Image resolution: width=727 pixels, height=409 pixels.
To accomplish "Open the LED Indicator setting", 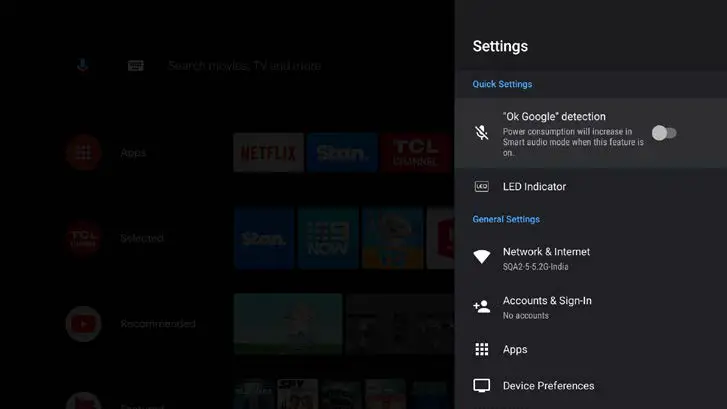I will (534, 187).
